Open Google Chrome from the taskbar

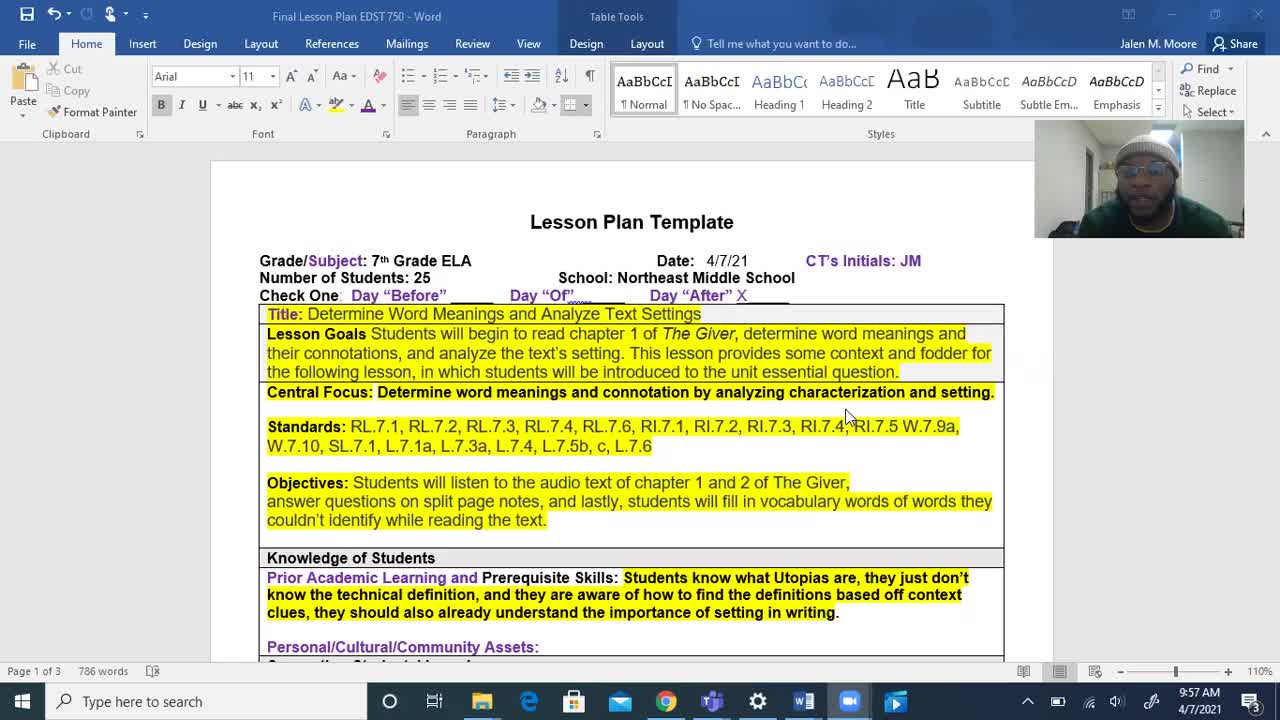[665, 701]
